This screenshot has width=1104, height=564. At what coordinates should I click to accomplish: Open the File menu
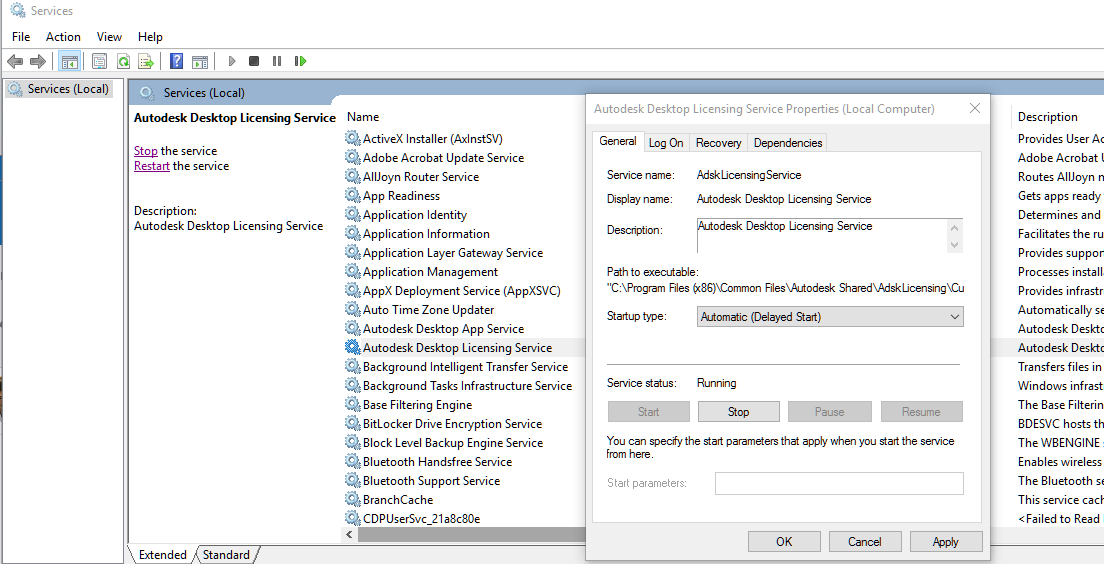[21, 37]
